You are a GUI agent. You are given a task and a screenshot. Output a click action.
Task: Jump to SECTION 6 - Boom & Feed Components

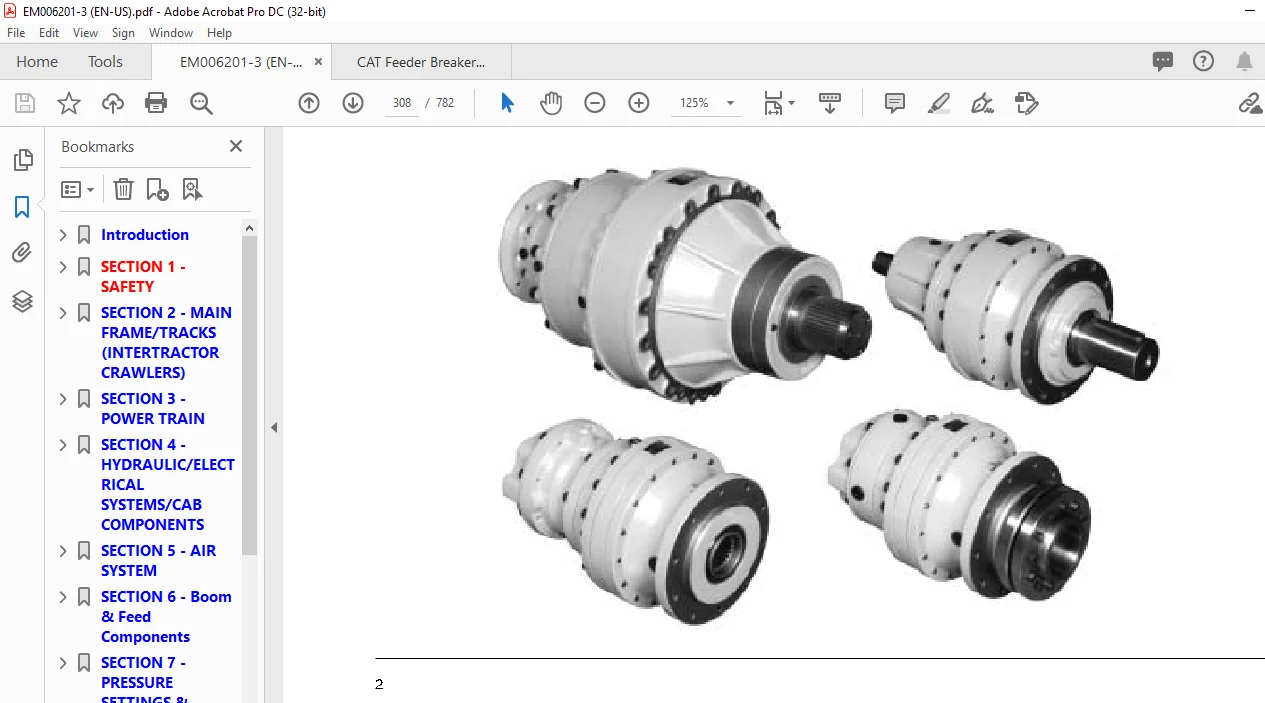(x=166, y=617)
